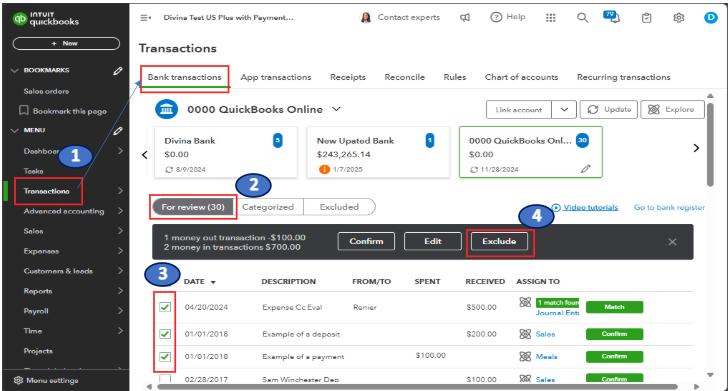Image resolution: width=728 pixels, height=391 pixels.
Task: Sort by the DATE column arrow
Action: point(213,282)
